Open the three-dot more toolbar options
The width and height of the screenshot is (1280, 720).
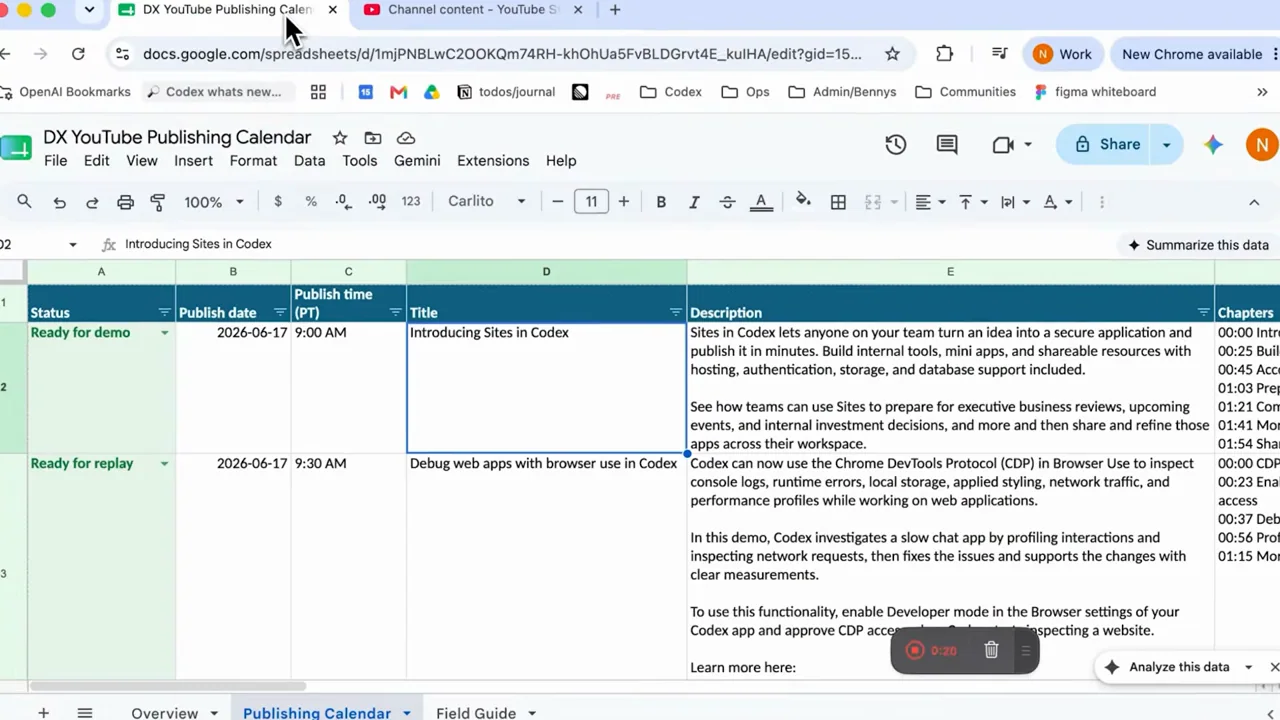coord(1102,202)
